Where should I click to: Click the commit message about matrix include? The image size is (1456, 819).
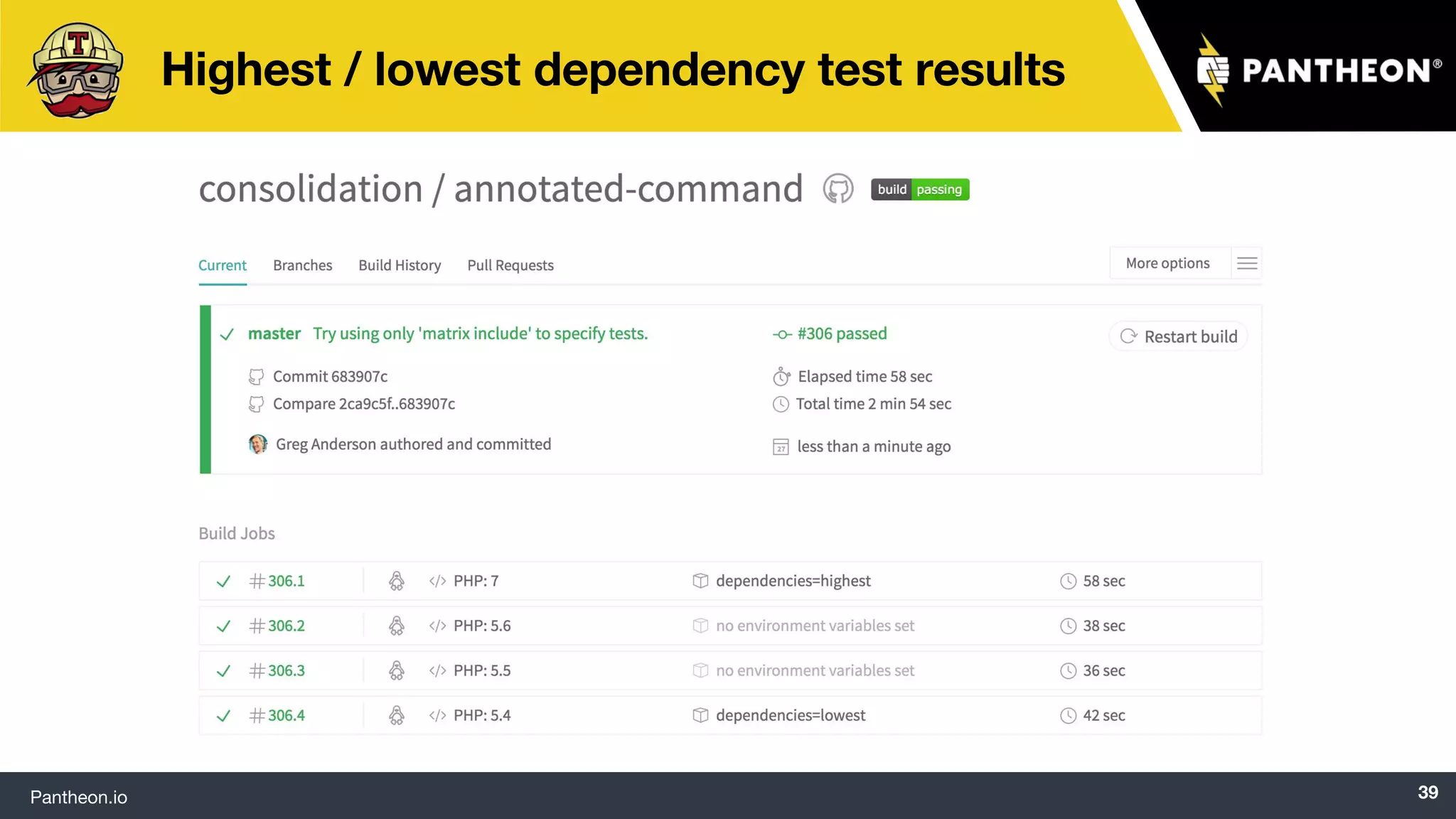[x=481, y=333]
